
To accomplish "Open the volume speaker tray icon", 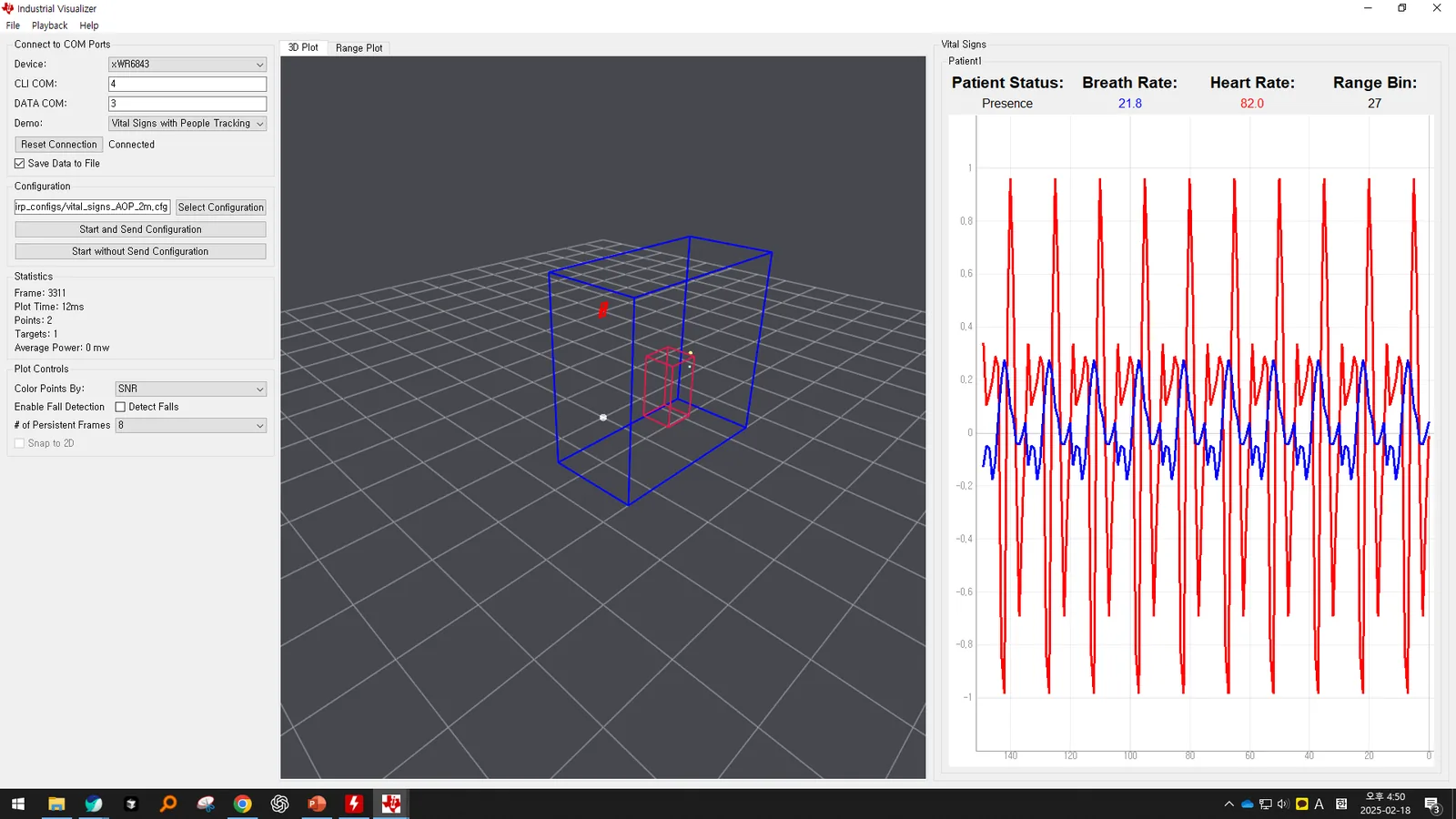I will 1283,804.
